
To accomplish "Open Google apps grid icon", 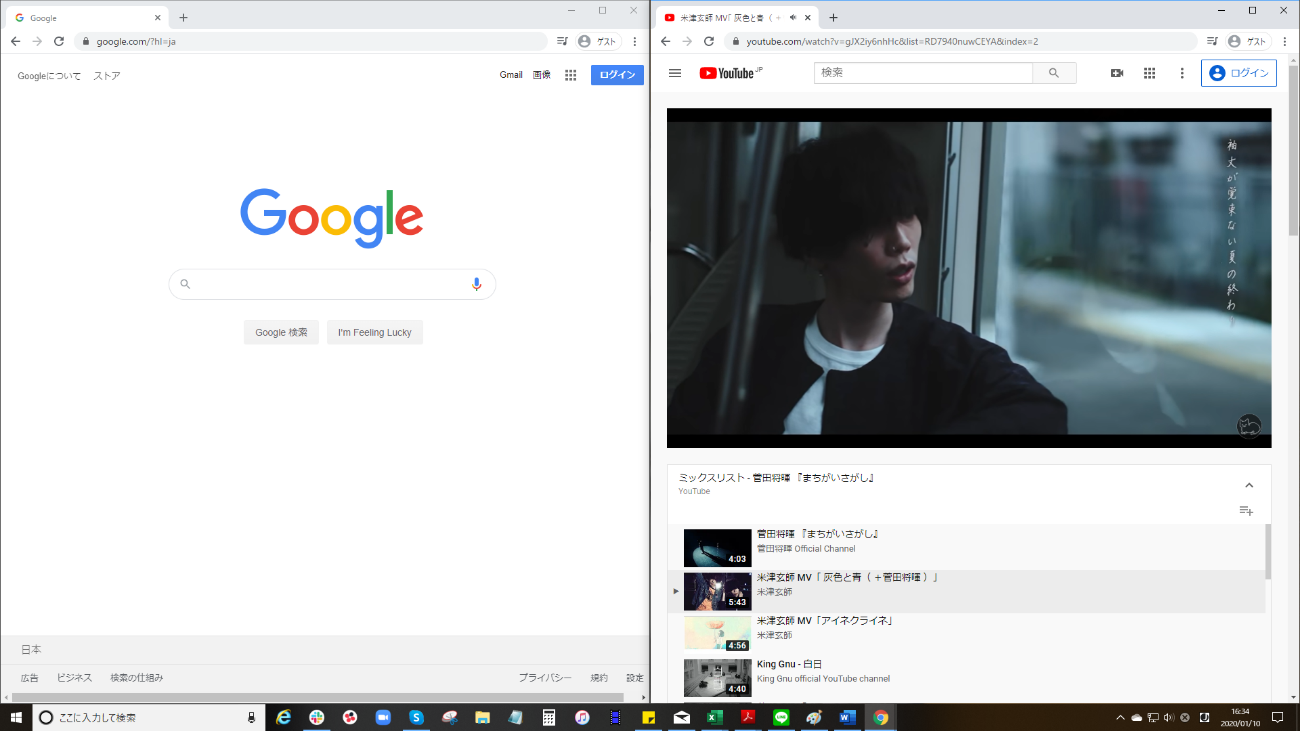I will [571, 75].
